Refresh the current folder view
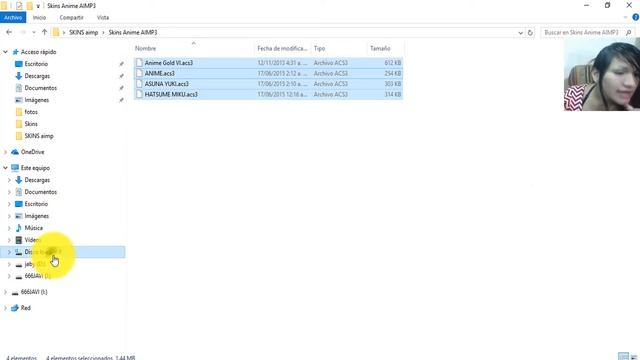The height and width of the screenshot is (360, 640). (x=530, y=33)
